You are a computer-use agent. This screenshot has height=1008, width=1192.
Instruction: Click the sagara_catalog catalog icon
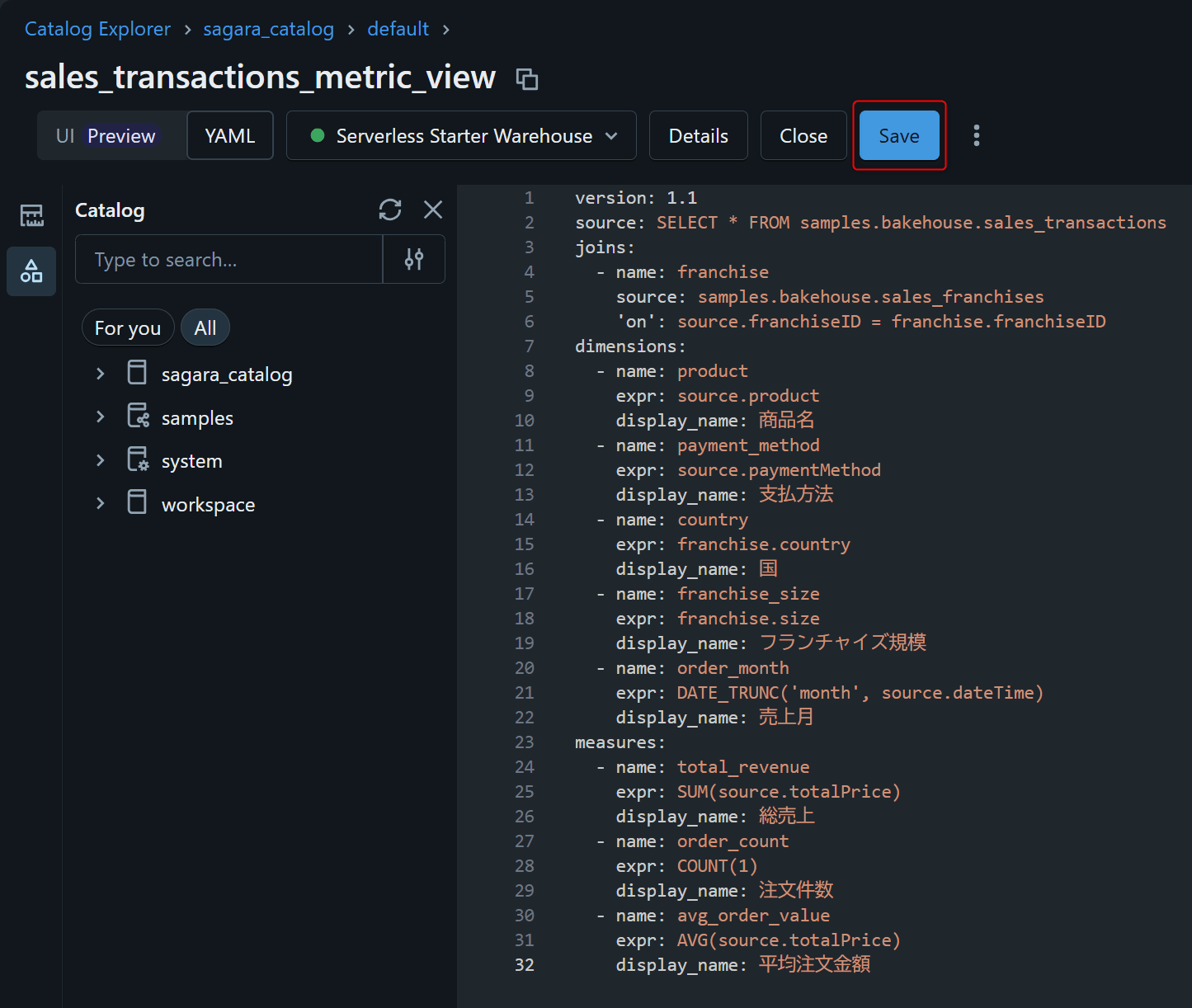pyautogui.click(x=137, y=374)
